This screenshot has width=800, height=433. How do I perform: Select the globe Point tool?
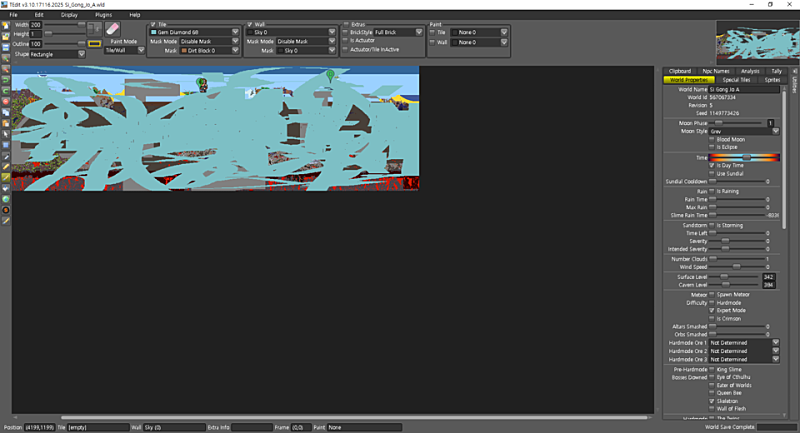point(6,199)
